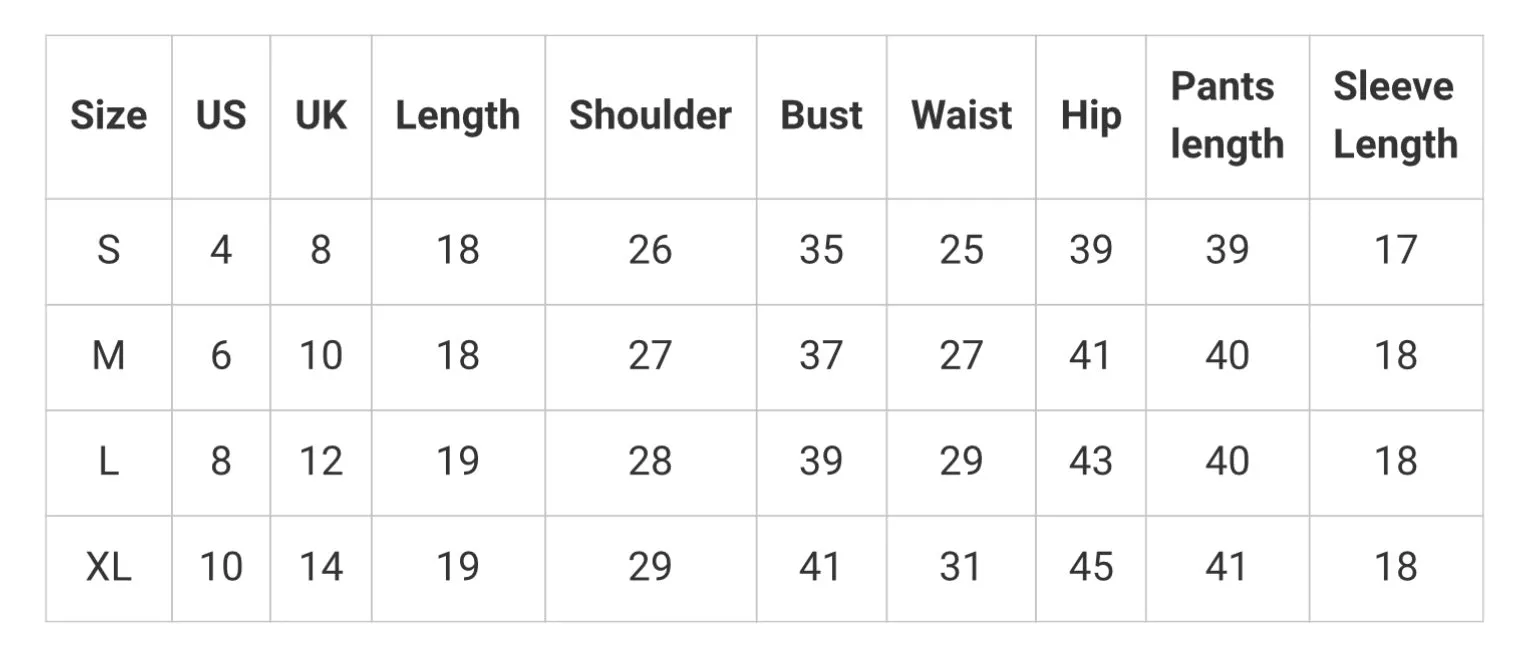1516x669 pixels.
Task: Click the Hip column header
Action: click(x=1090, y=116)
